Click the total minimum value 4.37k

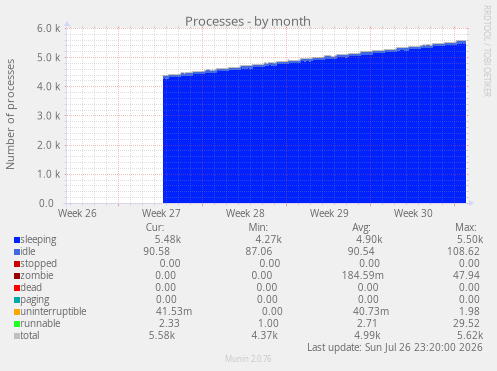click(x=265, y=335)
